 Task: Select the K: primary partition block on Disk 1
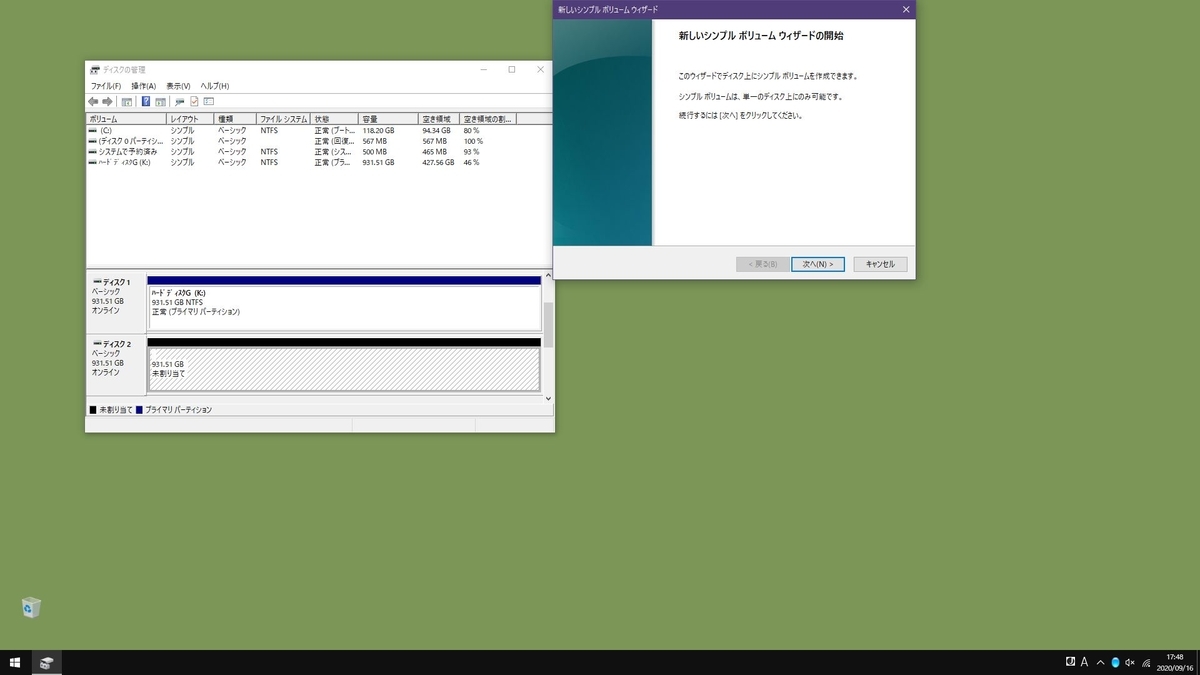tap(344, 307)
